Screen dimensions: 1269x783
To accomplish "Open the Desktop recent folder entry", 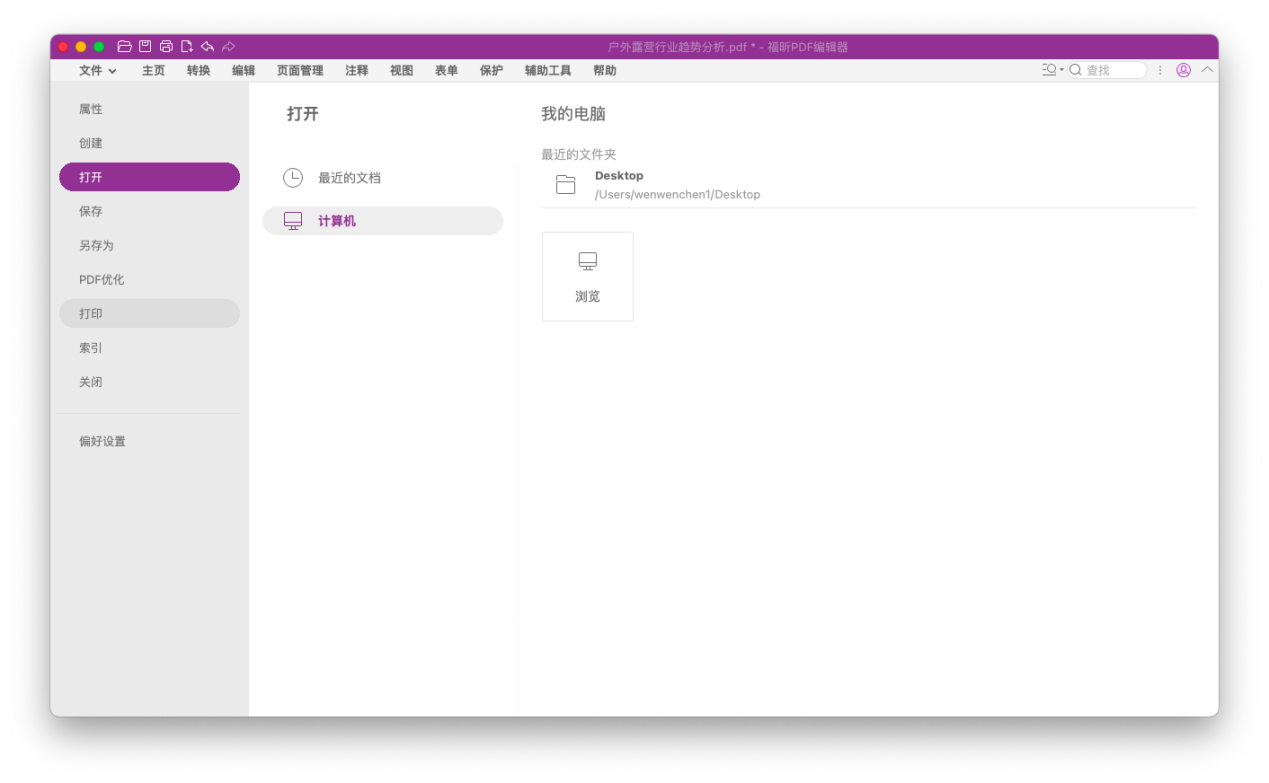I will point(677,185).
